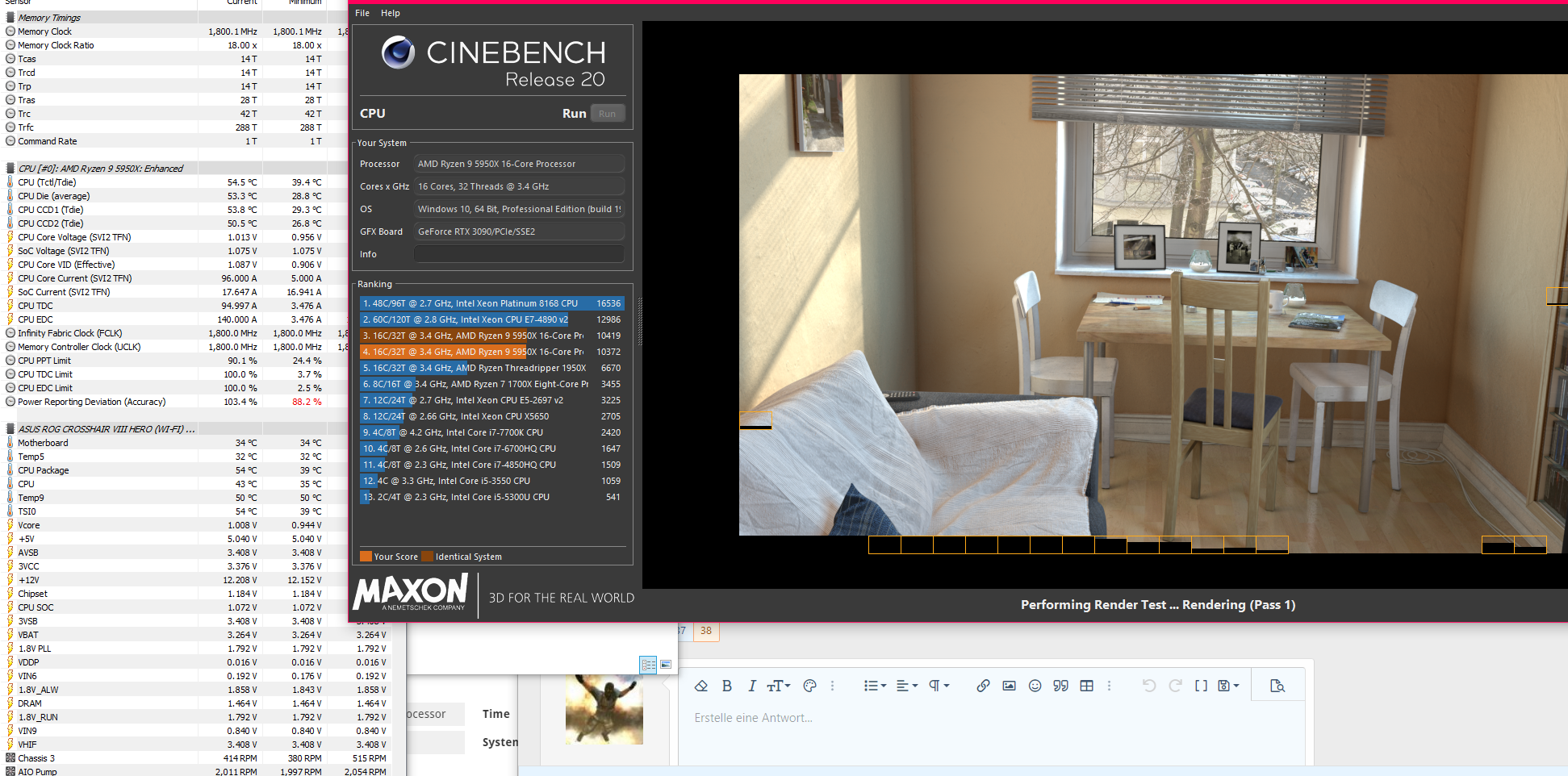1568x776 pixels.
Task: Select ranking entry for Ryzen Threadripper 1950X
Action: (491, 368)
